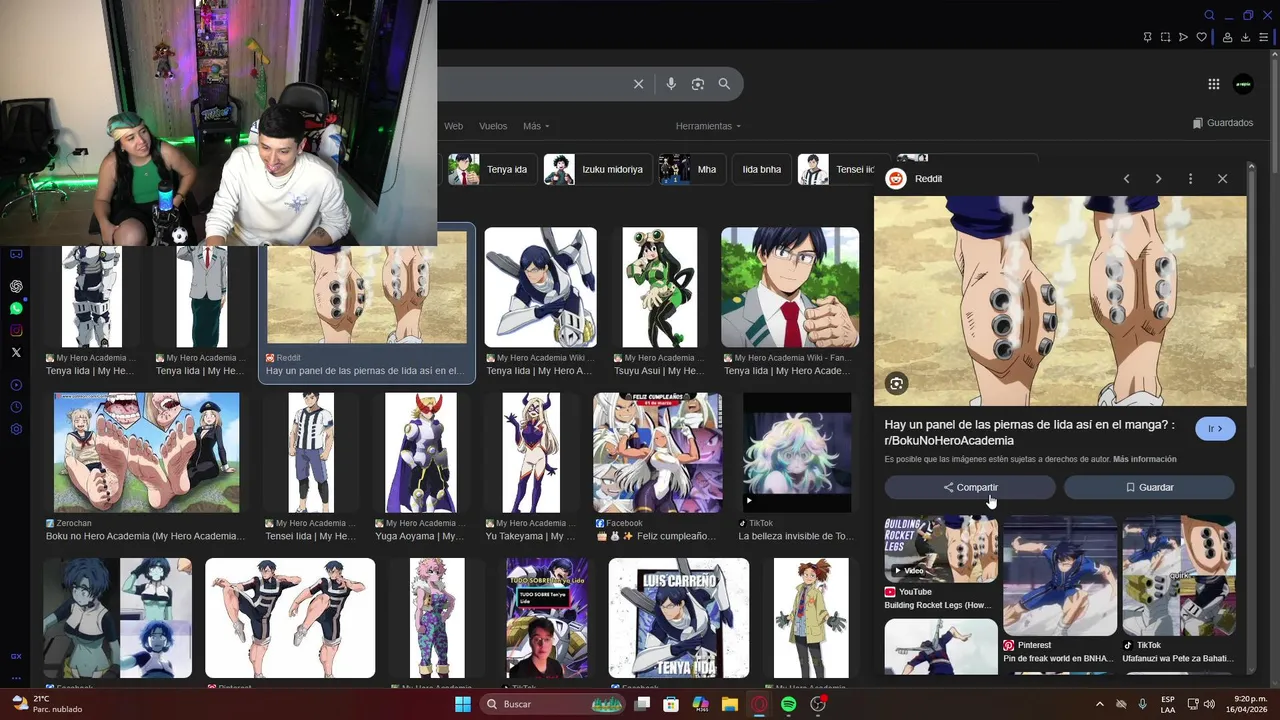Open the Reddit source name in preview header
Screen dimensions: 1280x720
coord(928,179)
